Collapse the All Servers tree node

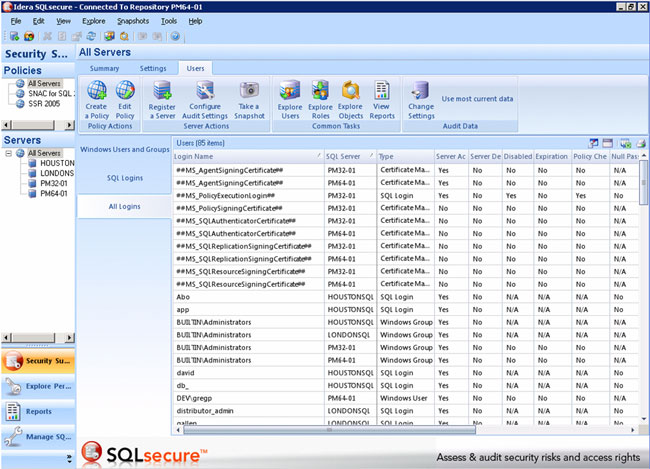coord(8,153)
